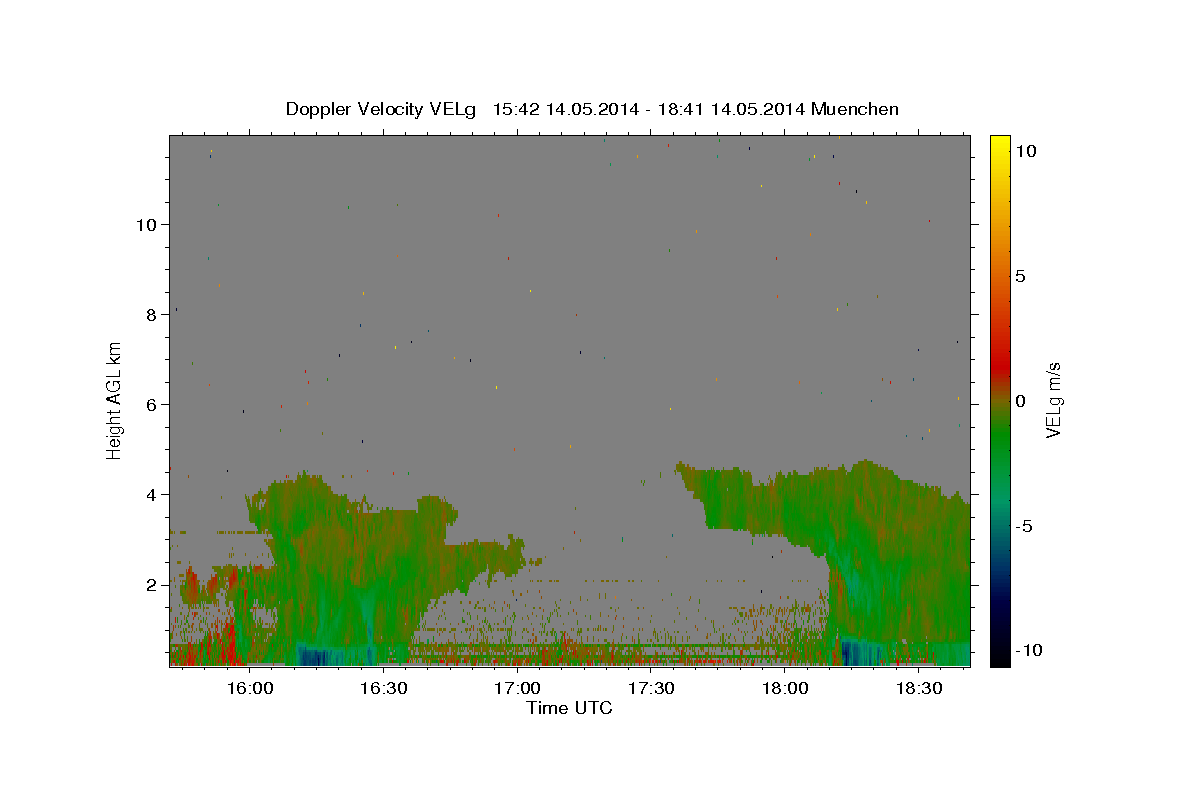Click the colorbar tick label '-10'
This screenshot has width=1200, height=800.
[1028, 651]
